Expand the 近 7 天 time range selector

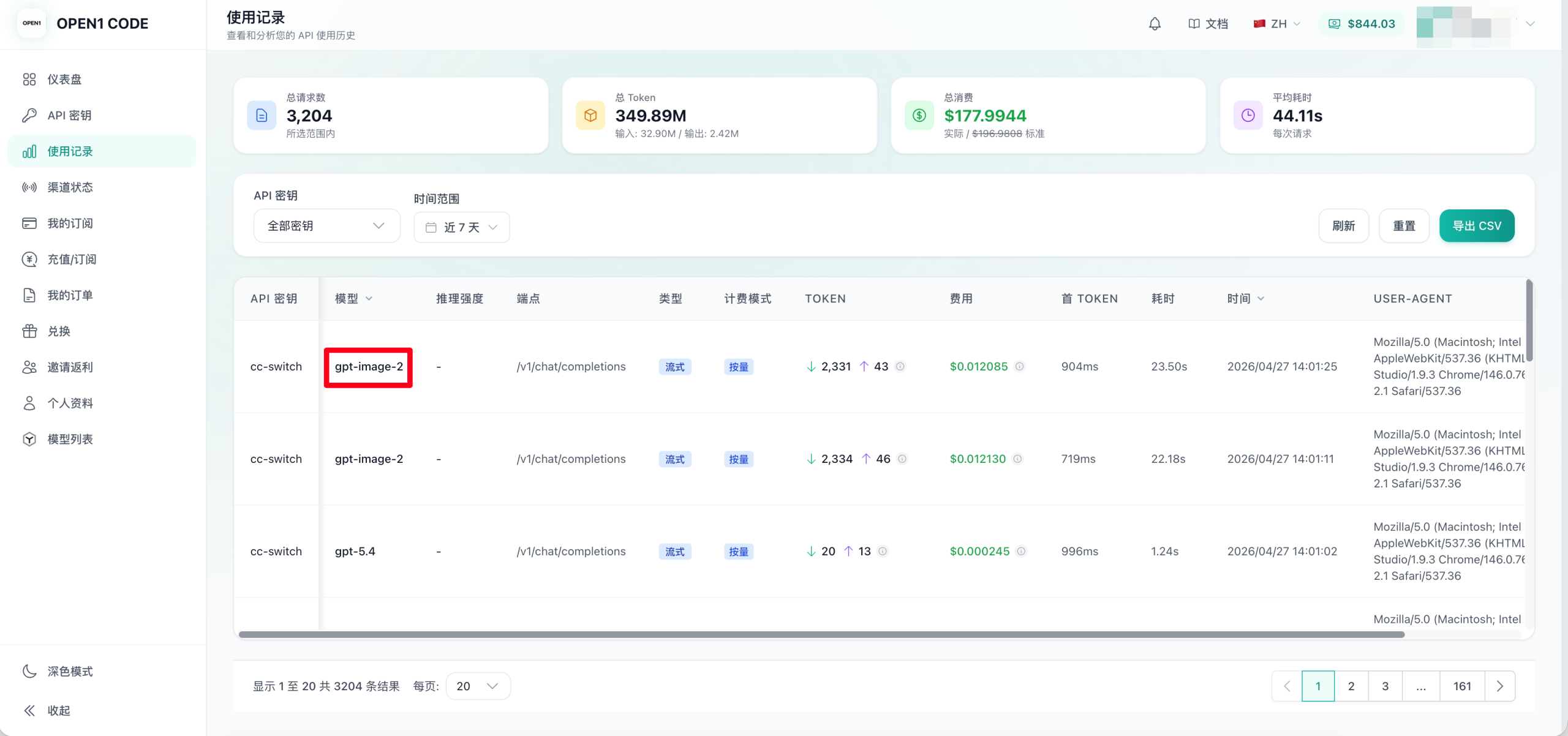[x=462, y=228]
